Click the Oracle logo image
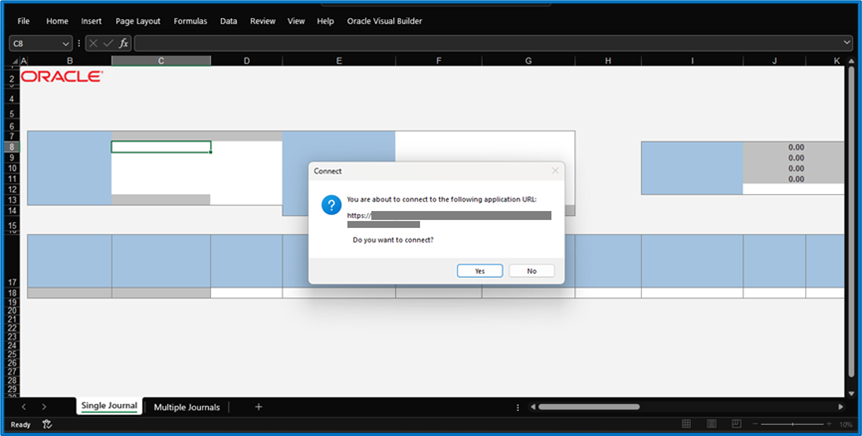This screenshot has height=436, width=862. (62, 76)
